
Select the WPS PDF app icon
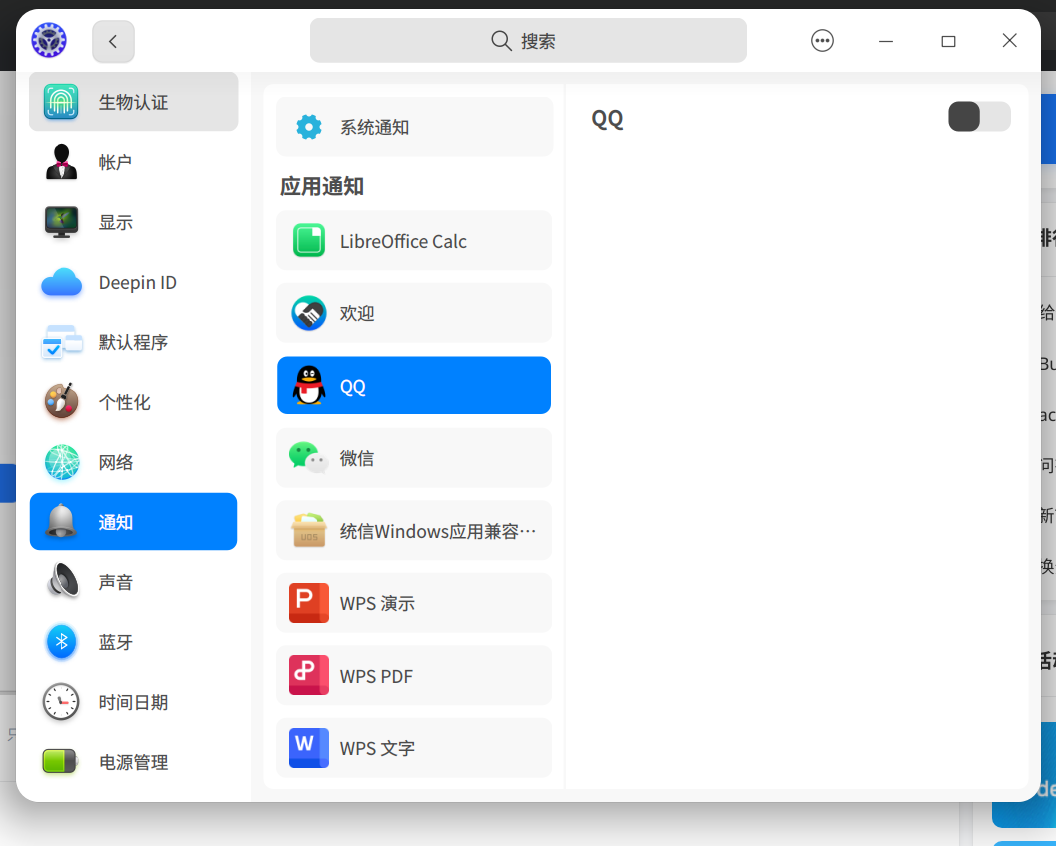click(x=309, y=675)
